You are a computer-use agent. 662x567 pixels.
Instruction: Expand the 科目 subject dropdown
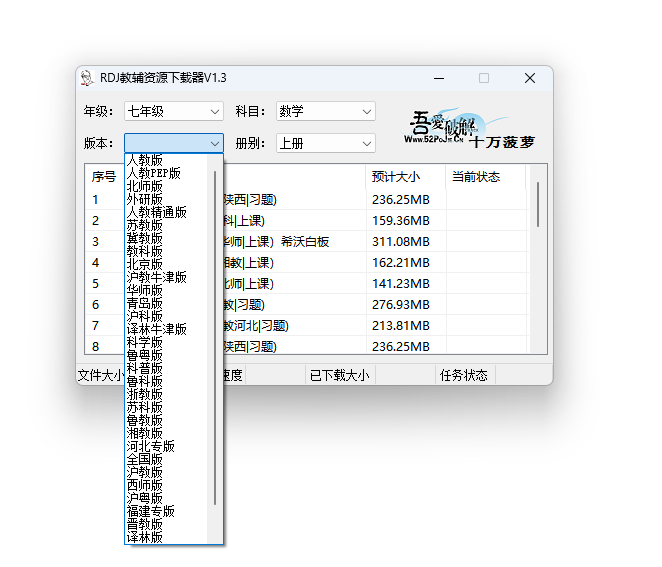click(x=325, y=111)
